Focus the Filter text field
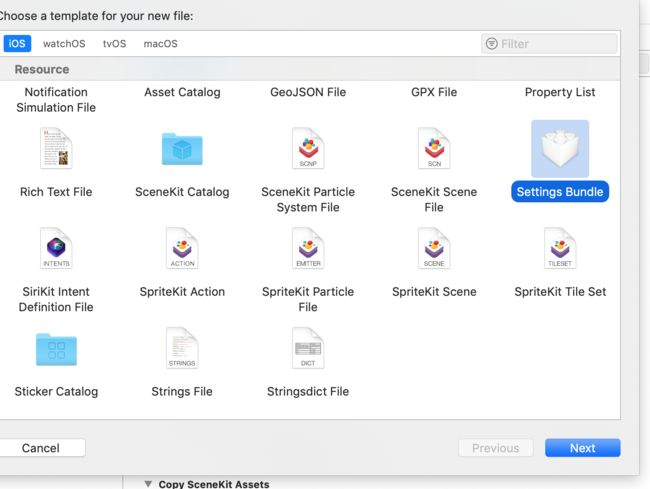 click(549, 44)
